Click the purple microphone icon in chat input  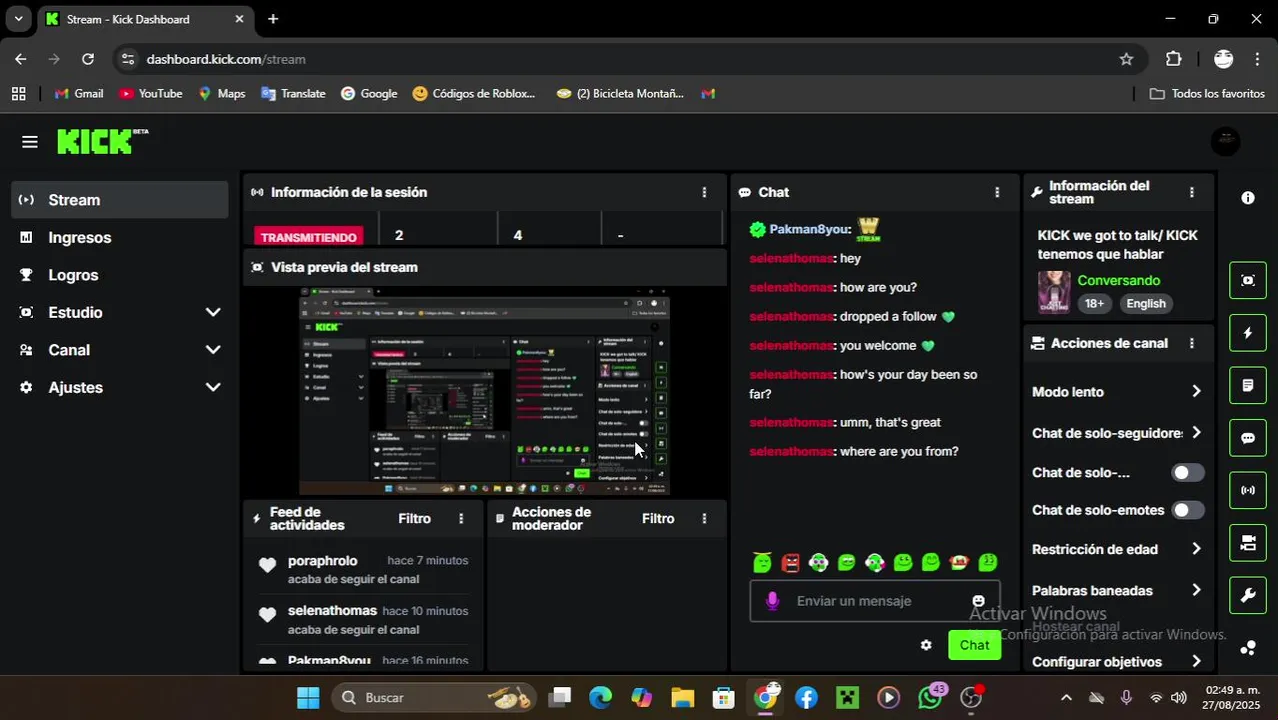(x=772, y=601)
